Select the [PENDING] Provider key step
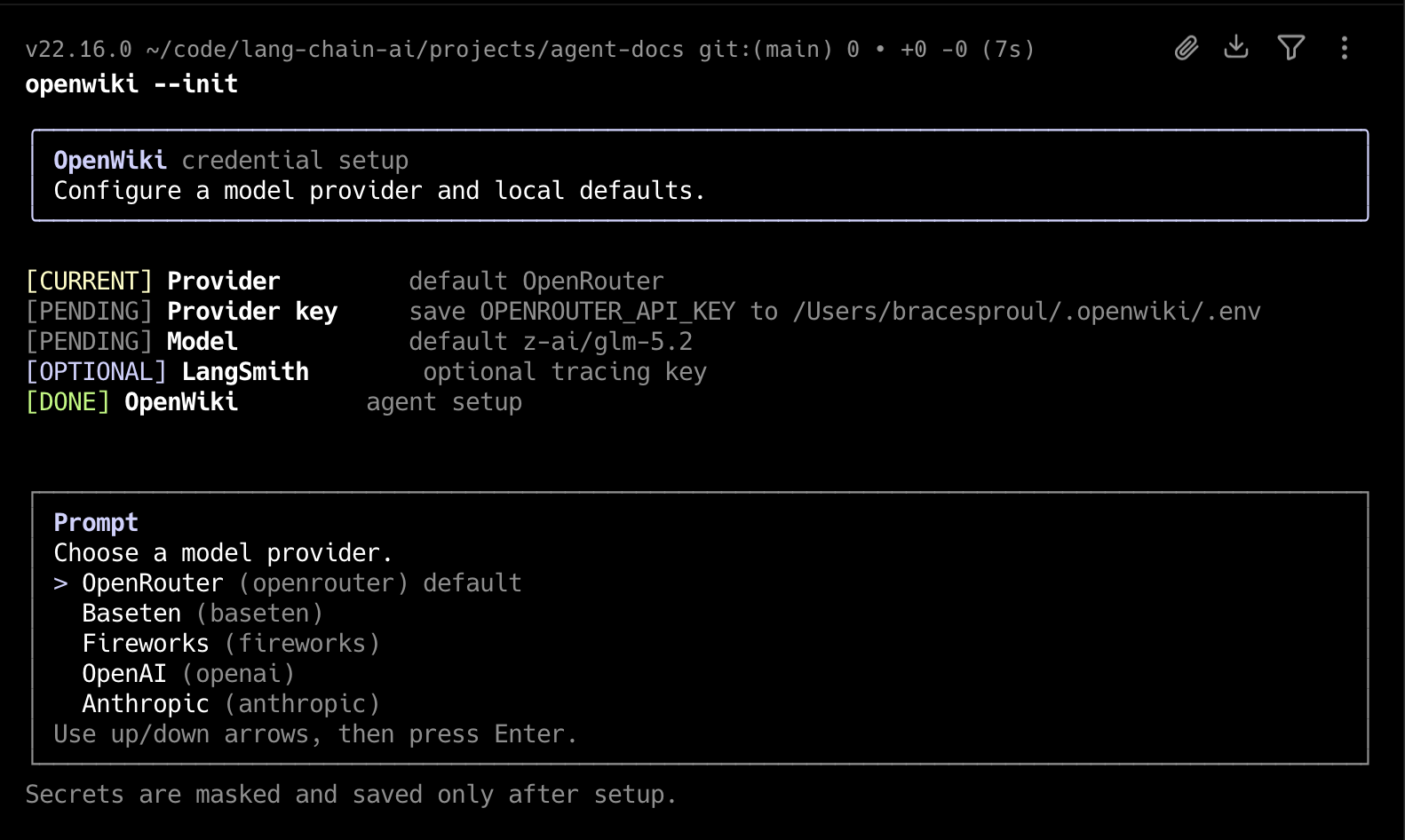This screenshot has height=840, width=1405. click(x=643, y=312)
